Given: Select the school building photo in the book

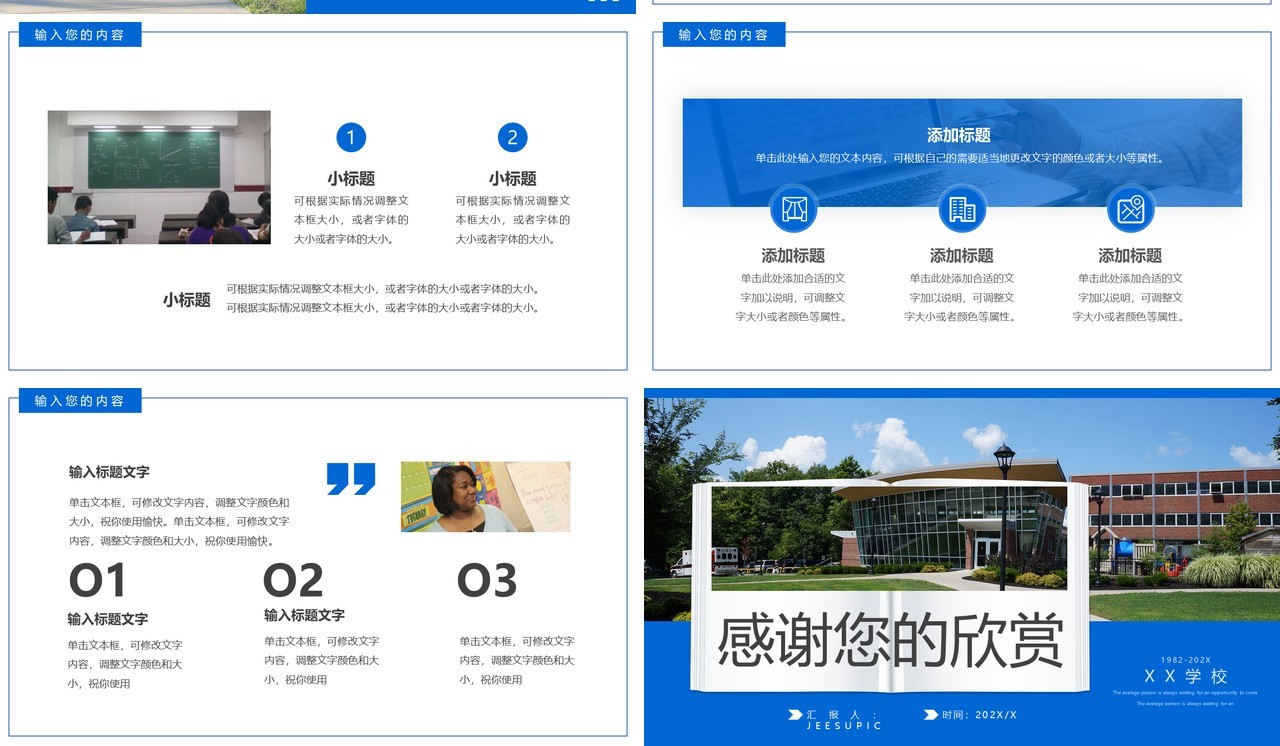Looking at the screenshot, I should coord(889,537).
